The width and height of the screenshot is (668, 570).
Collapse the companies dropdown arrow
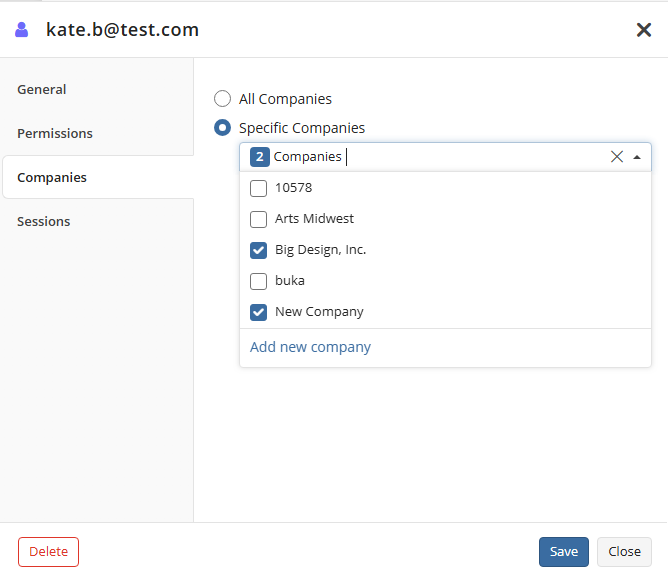click(637, 157)
